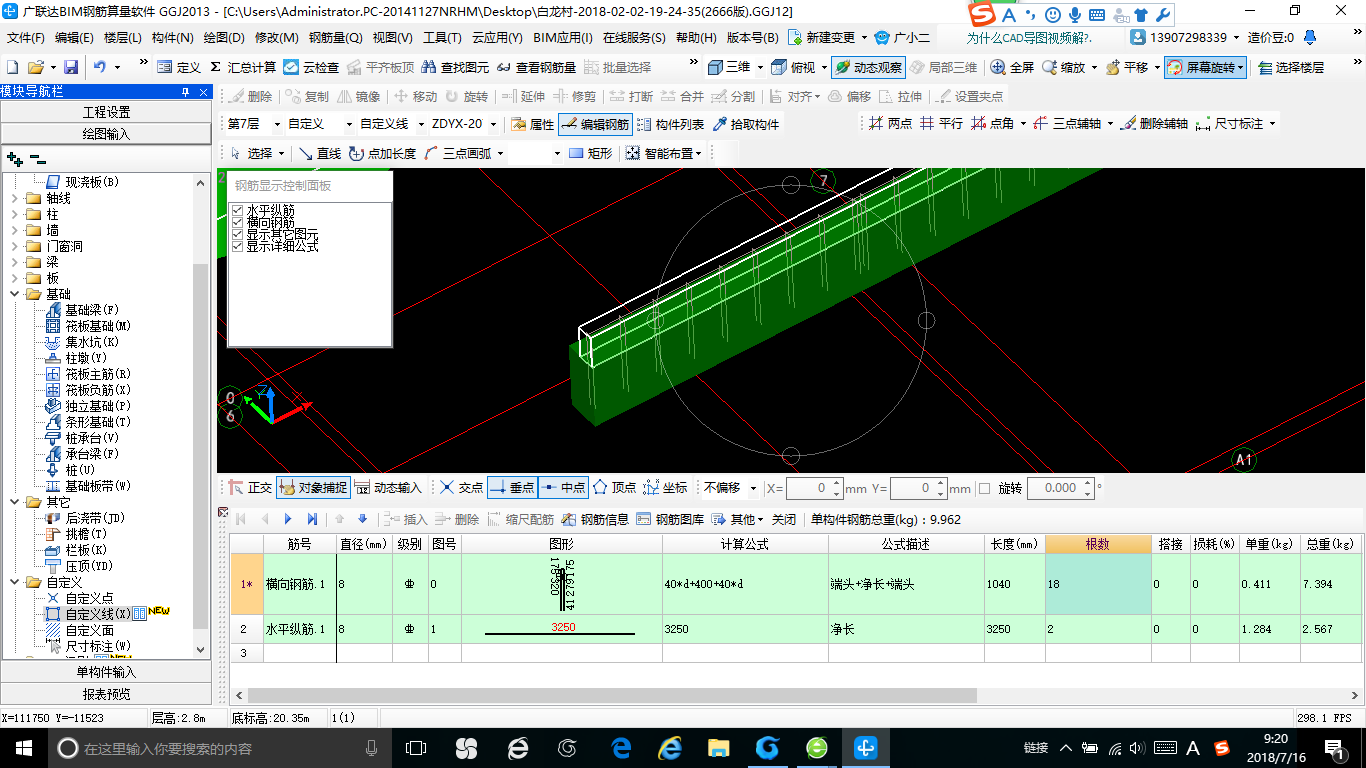The width and height of the screenshot is (1366, 768).
Task: Enable the 旋转 rotation checkbox
Action: 984,488
